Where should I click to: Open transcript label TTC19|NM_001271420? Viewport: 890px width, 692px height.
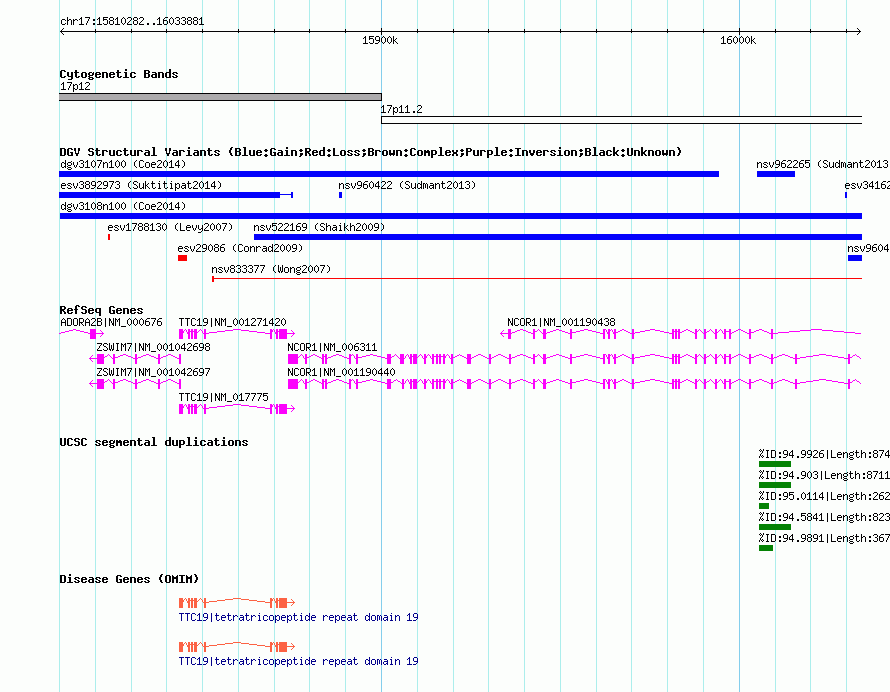click(232, 322)
